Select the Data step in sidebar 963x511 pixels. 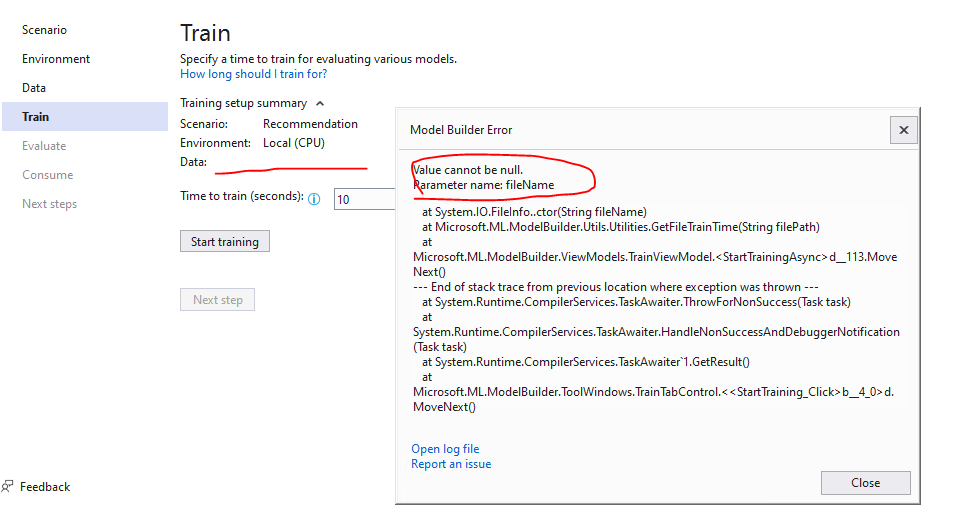click(x=34, y=87)
